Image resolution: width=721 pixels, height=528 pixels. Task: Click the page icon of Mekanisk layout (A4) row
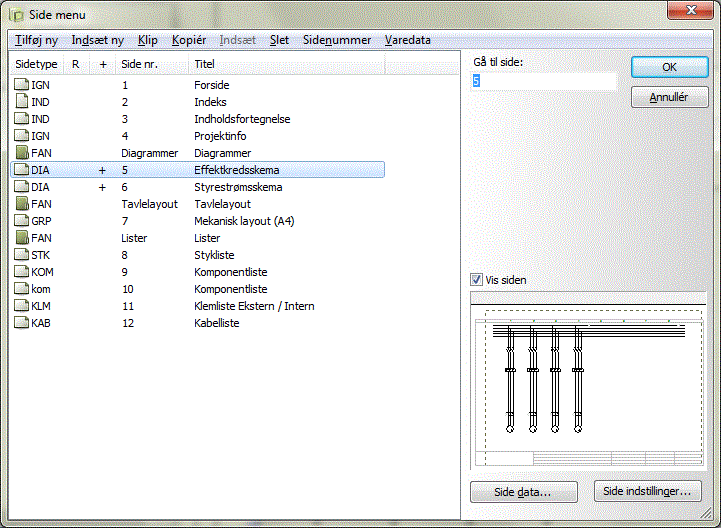click(x=21, y=221)
